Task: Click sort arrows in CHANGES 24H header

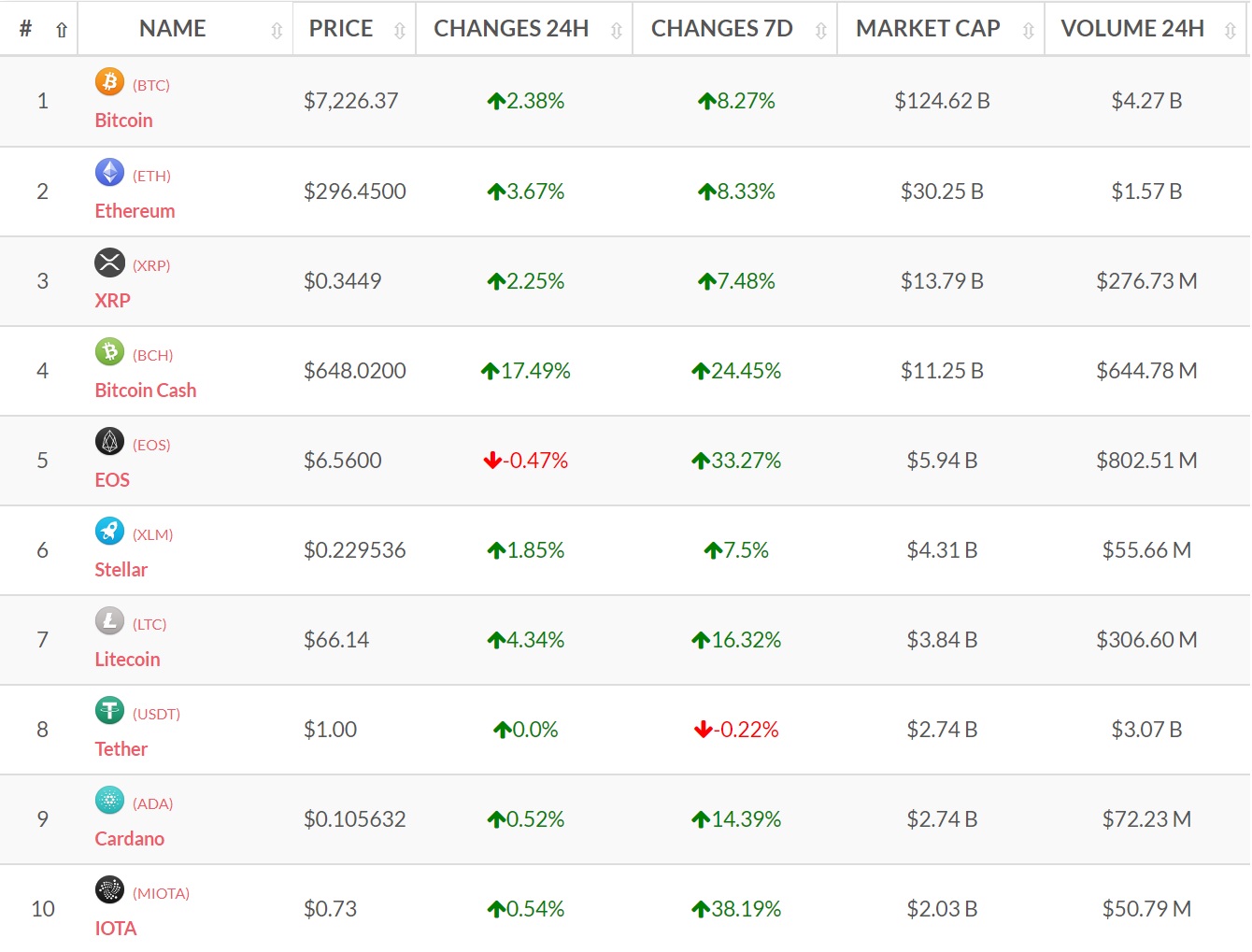Action: [617, 30]
